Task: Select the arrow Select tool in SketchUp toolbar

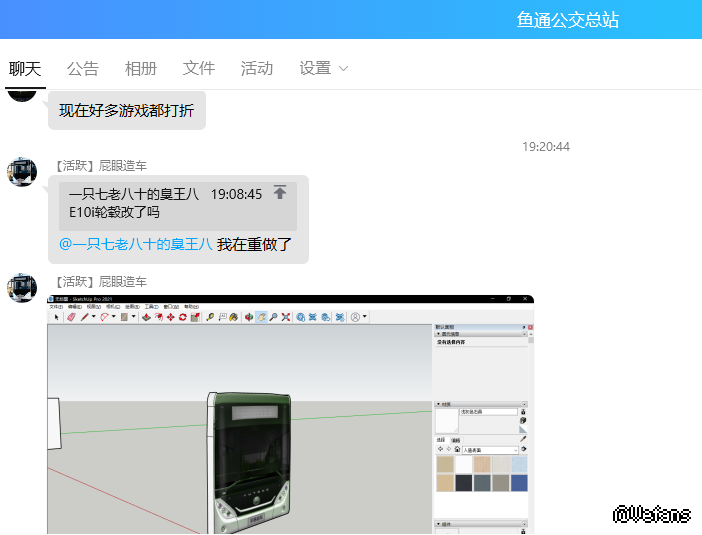Action: (x=57, y=317)
